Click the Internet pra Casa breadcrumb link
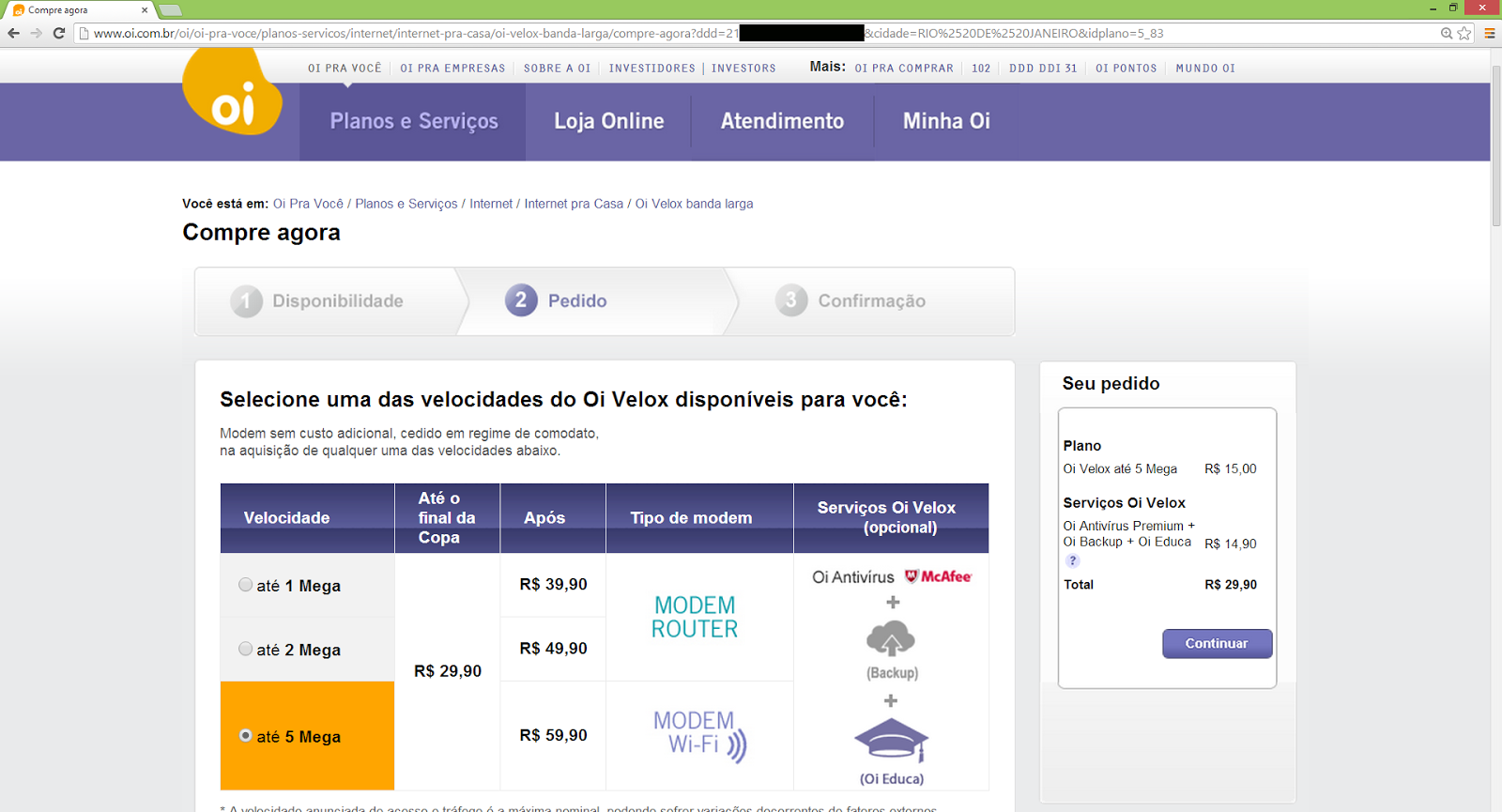The height and width of the screenshot is (812, 1502). click(x=574, y=204)
